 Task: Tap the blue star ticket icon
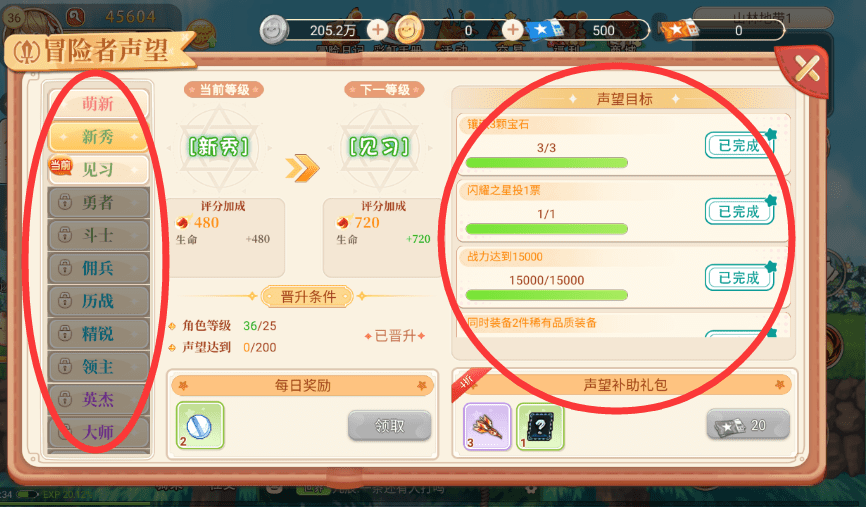tap(545, 29)
